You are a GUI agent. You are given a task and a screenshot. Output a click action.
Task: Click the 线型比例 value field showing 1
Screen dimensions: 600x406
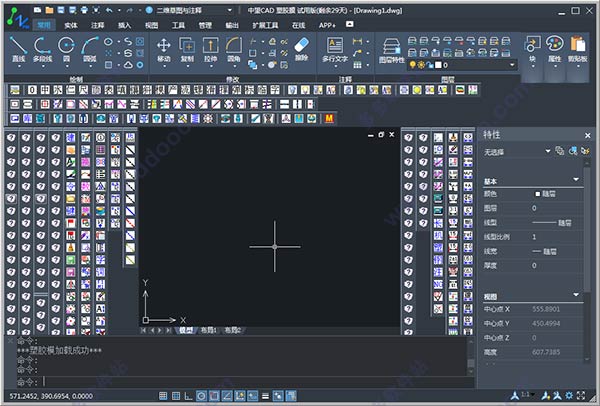pos(557,237)
